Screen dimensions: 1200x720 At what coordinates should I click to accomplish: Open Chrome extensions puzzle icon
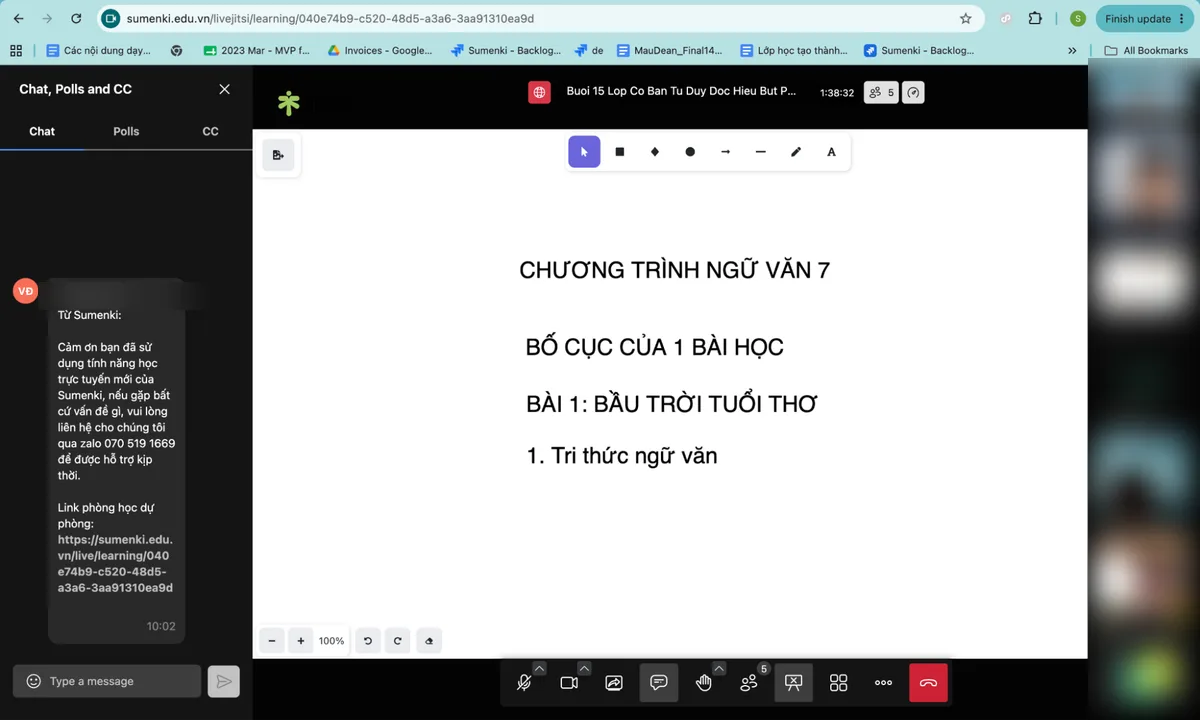pos(1035,18)
